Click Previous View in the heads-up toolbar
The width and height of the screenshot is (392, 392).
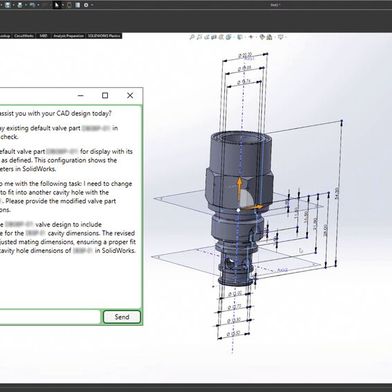[x=206, y=37]
